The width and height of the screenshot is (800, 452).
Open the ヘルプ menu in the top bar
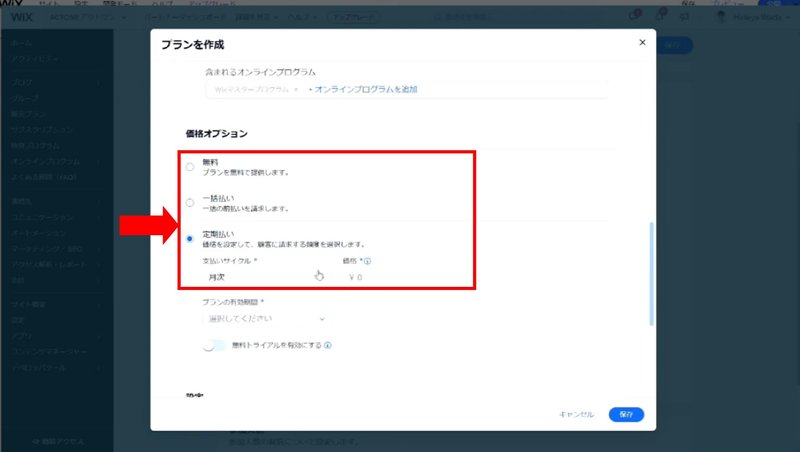coord(302,17)
